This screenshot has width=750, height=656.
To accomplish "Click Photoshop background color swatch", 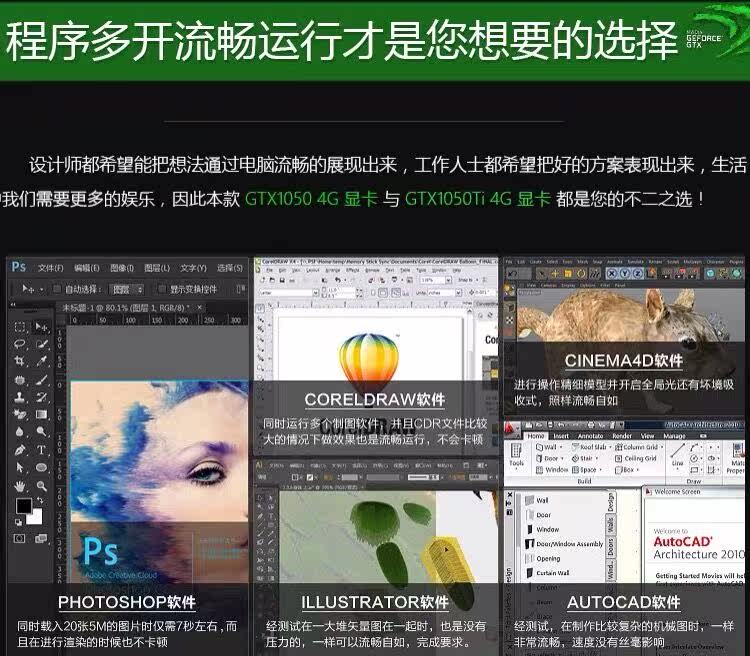I will pyautogui.click(x=35, y=517).
